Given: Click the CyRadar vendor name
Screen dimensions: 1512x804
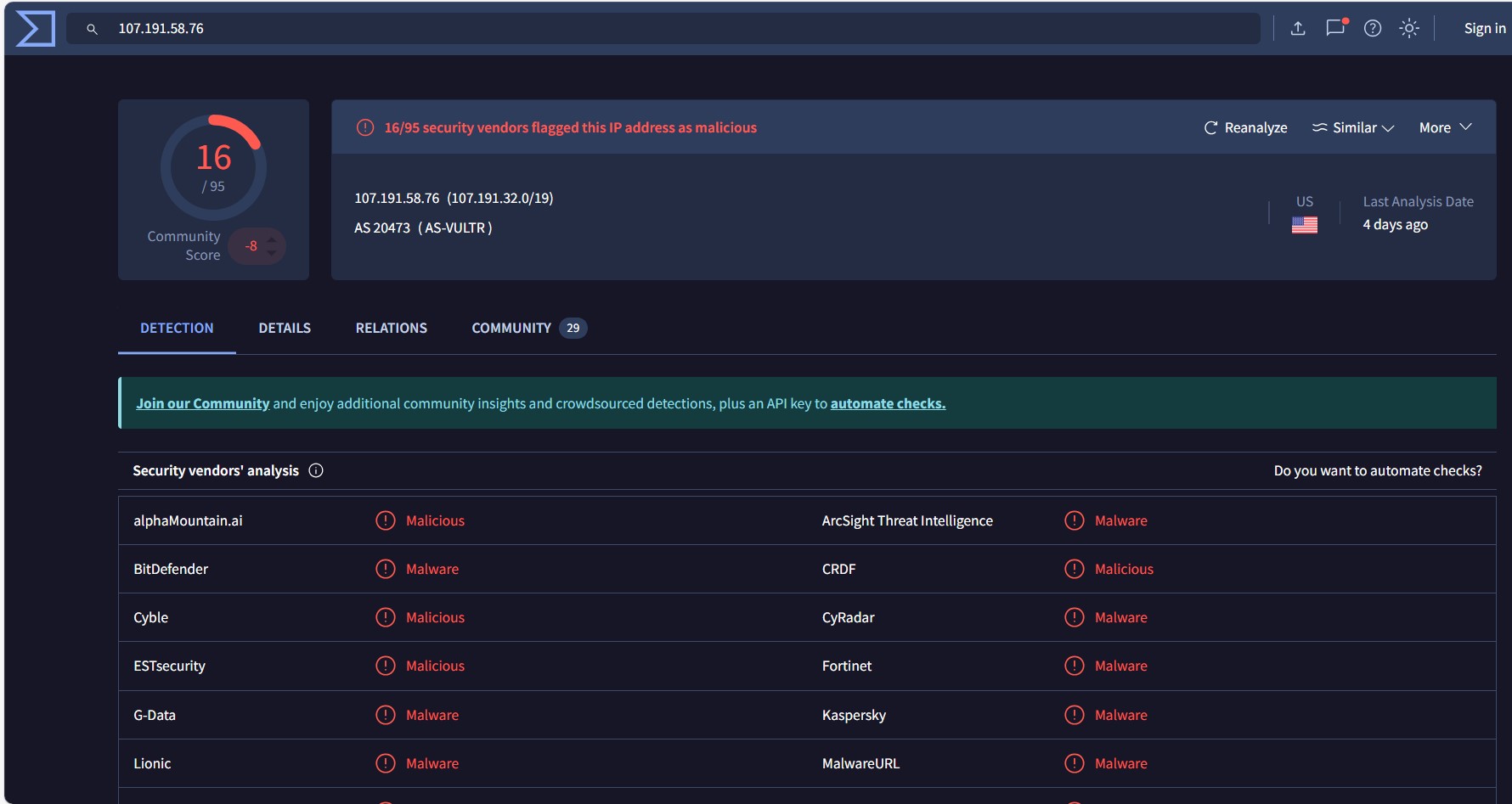Looking at the screenshot, I should (x=848, y=617).
